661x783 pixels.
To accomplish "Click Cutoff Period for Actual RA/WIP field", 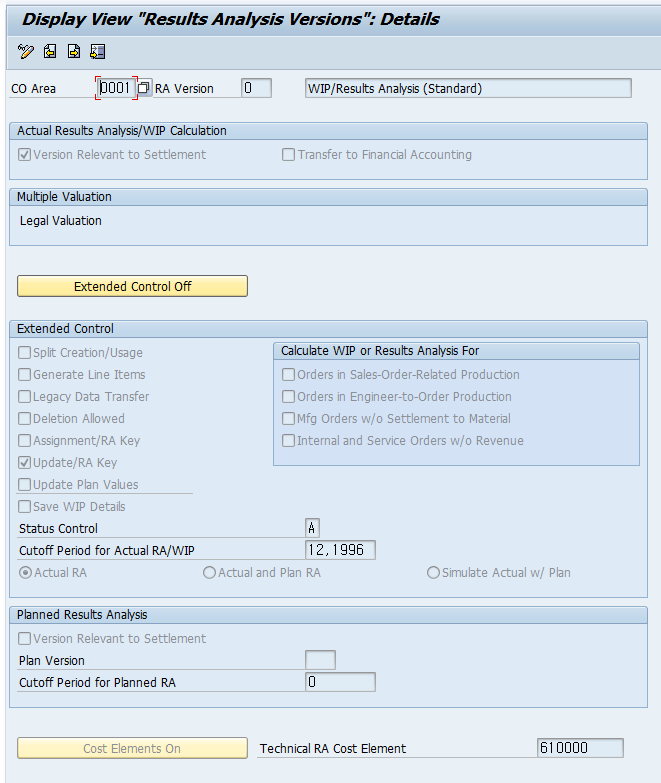I will click(340, 550).
